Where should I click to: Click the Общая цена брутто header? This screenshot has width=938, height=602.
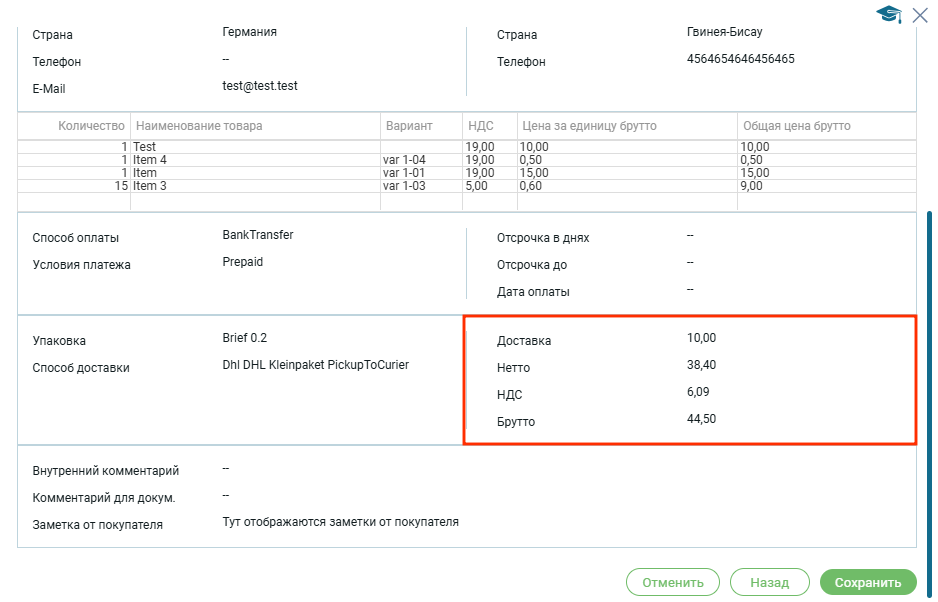pyautogui.click(x=796, y=126)
